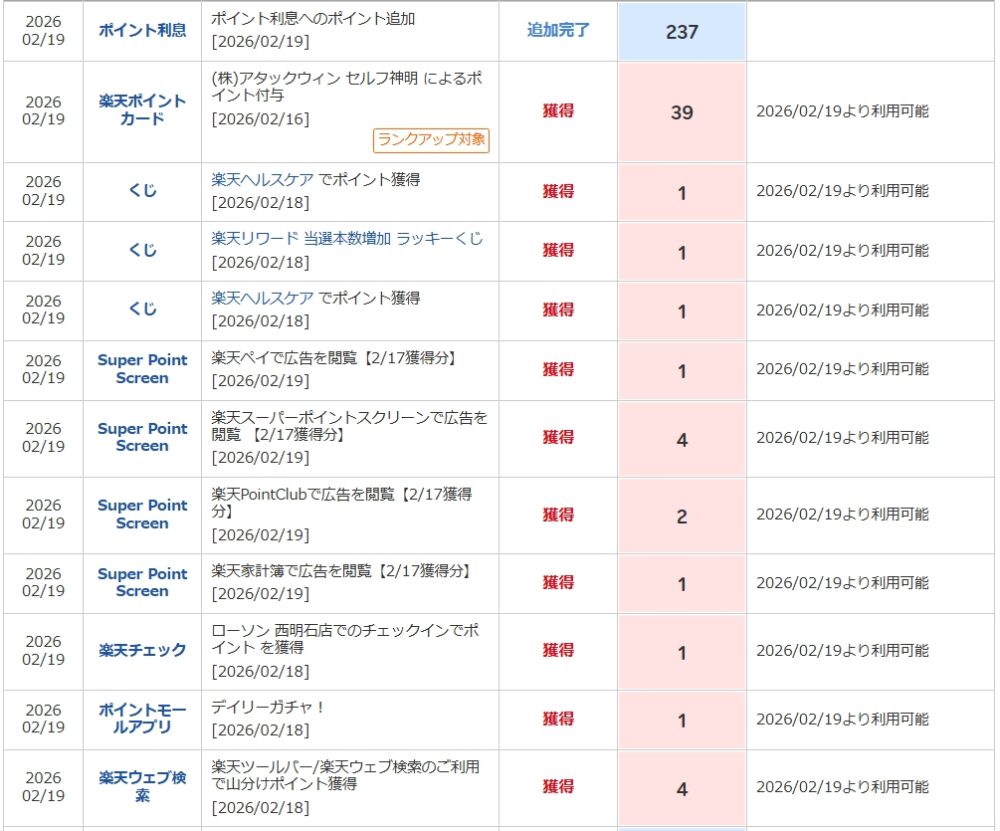
Task: Open Super Point Screen for the 楽天PointClub ad entry
Action: 142,514
